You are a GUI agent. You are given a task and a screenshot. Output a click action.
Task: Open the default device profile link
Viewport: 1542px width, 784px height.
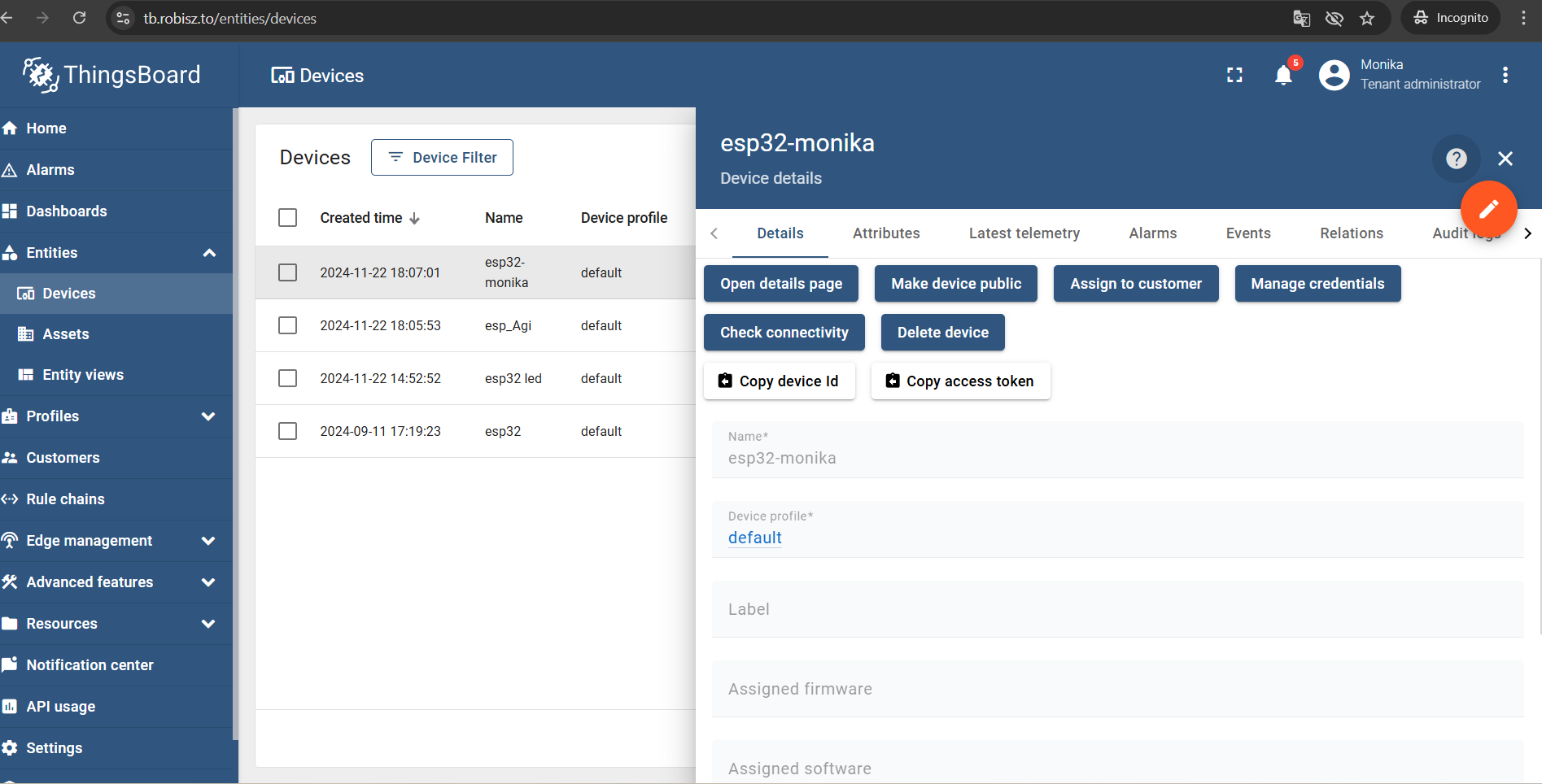coord(755,538)
